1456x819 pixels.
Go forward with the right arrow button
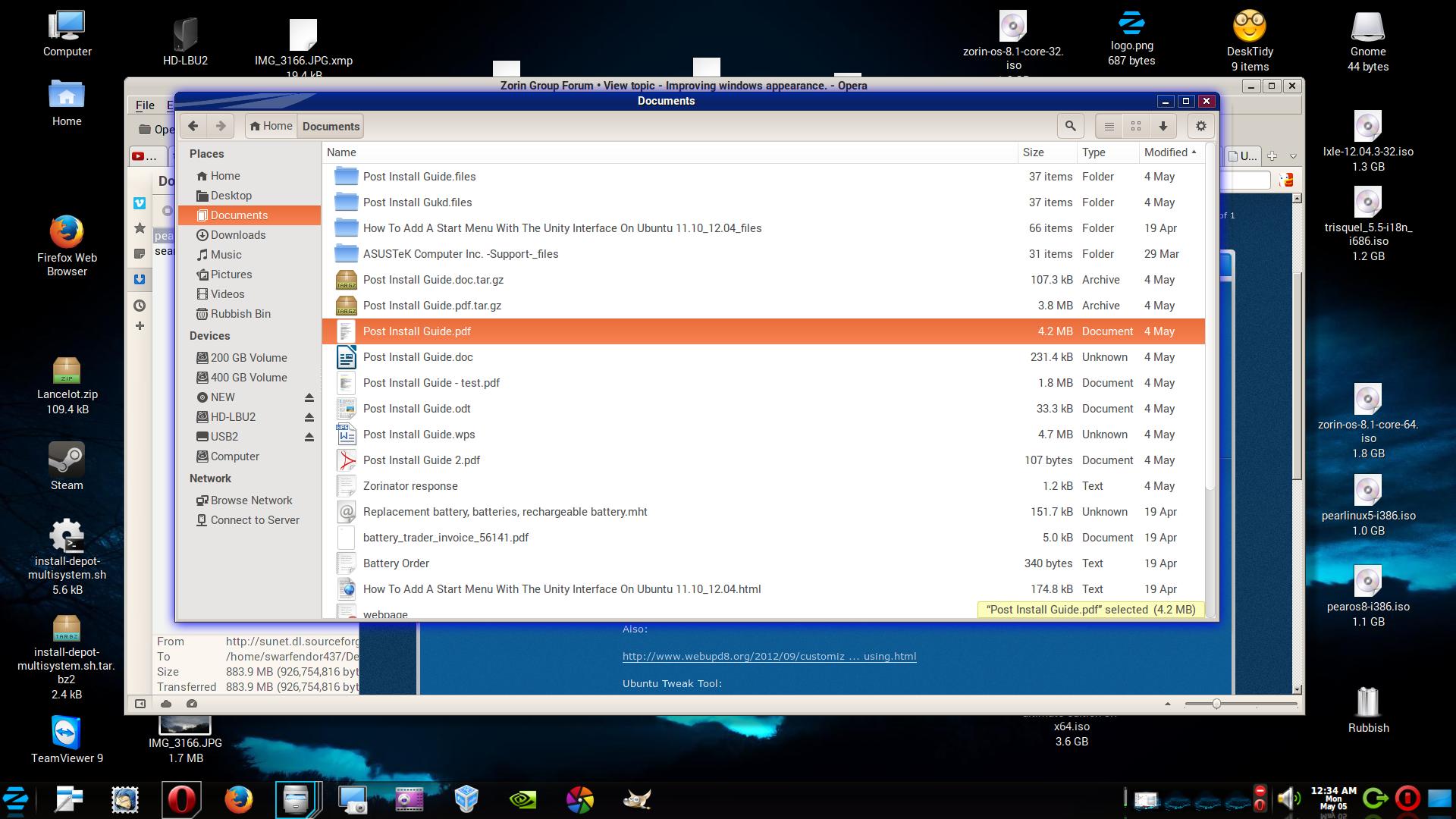[x=221, y=126]
